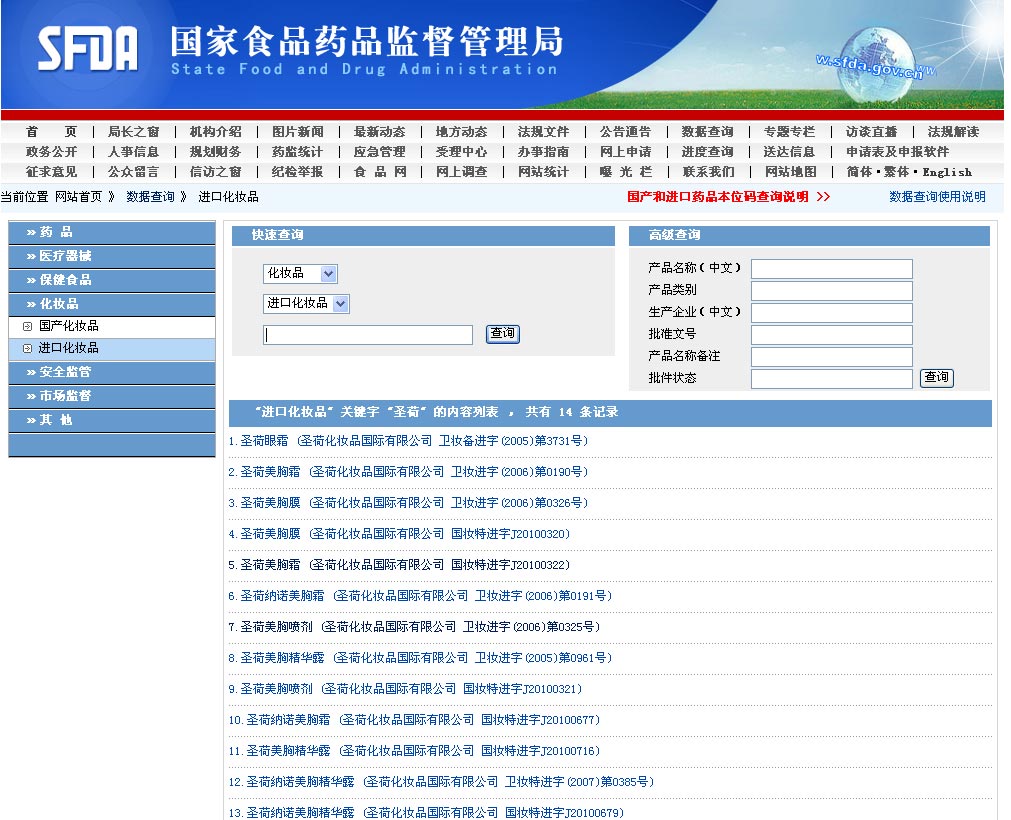Image resolution: width=1011 pixels, height=820 pixels.
Task: Open result 6 圣荷纳诺美胸霜 第0191号
Action: 420,596
